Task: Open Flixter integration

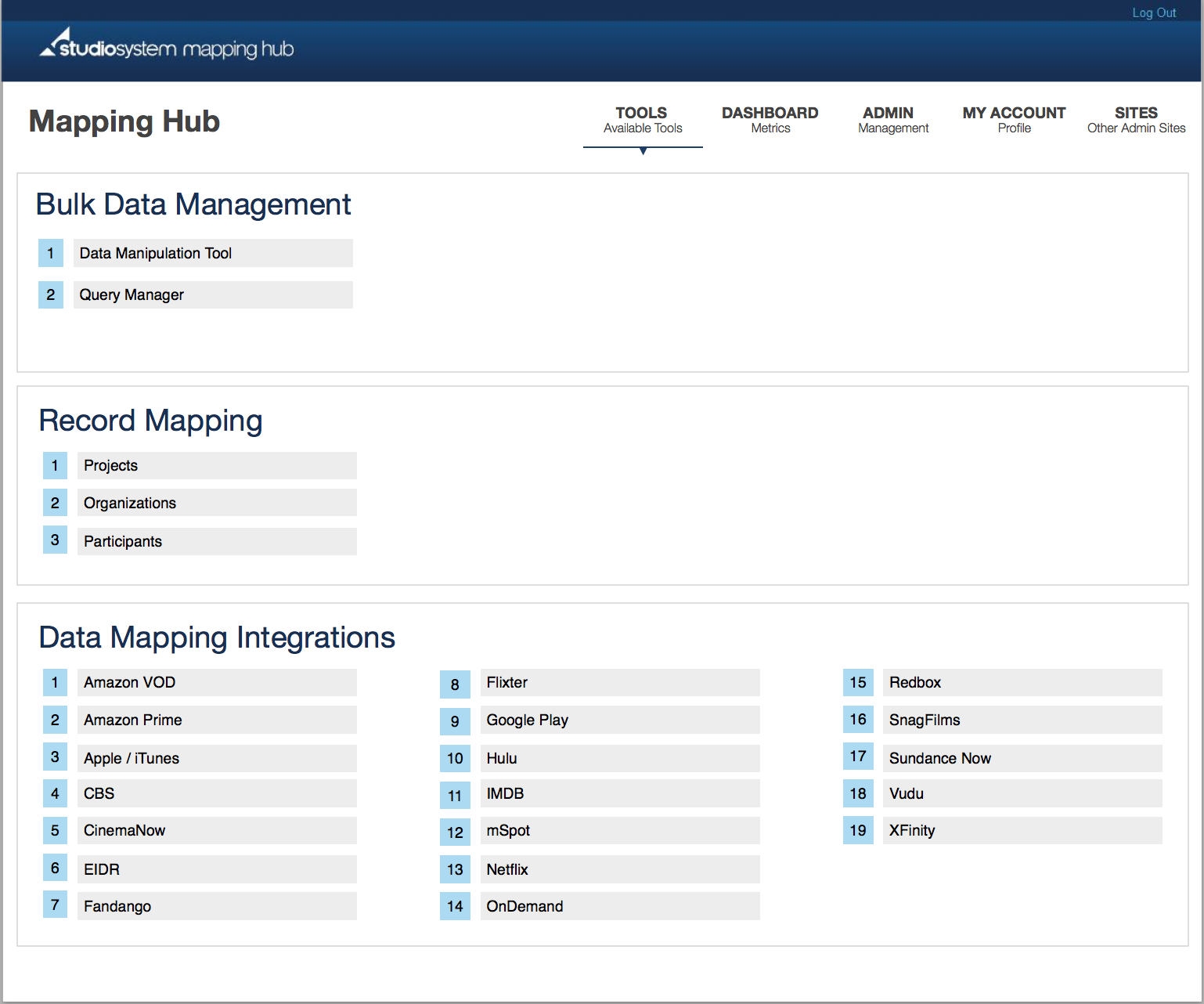Action: 620,682
